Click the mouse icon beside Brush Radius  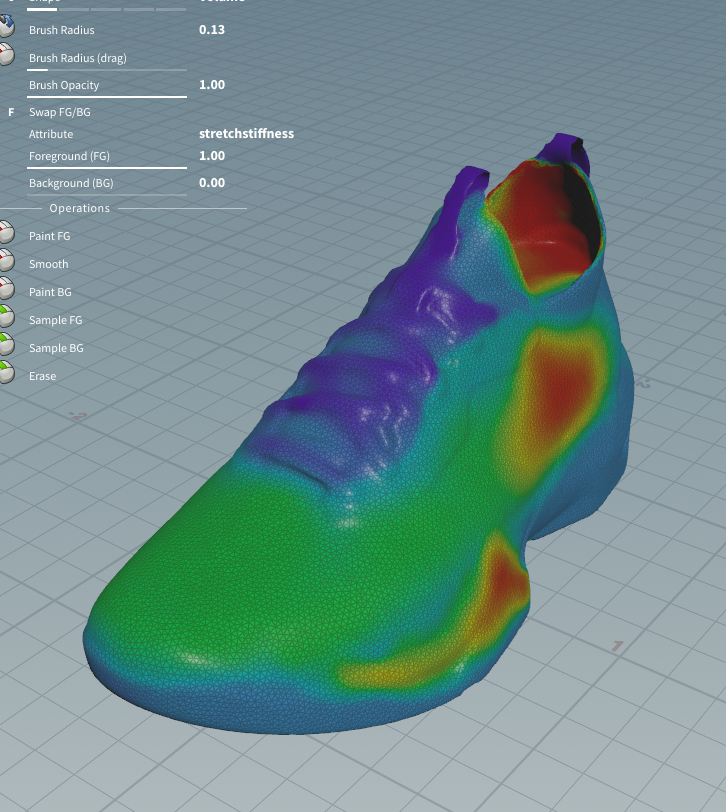pos(7,26)
